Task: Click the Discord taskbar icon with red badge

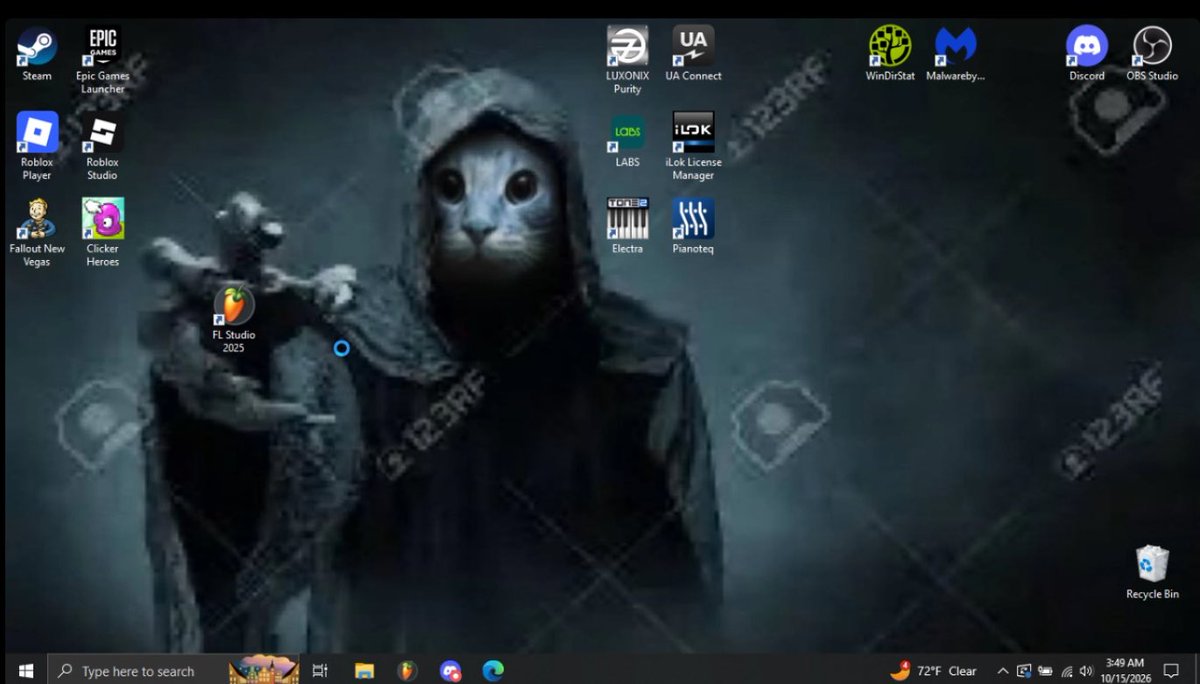Action: 450,670
